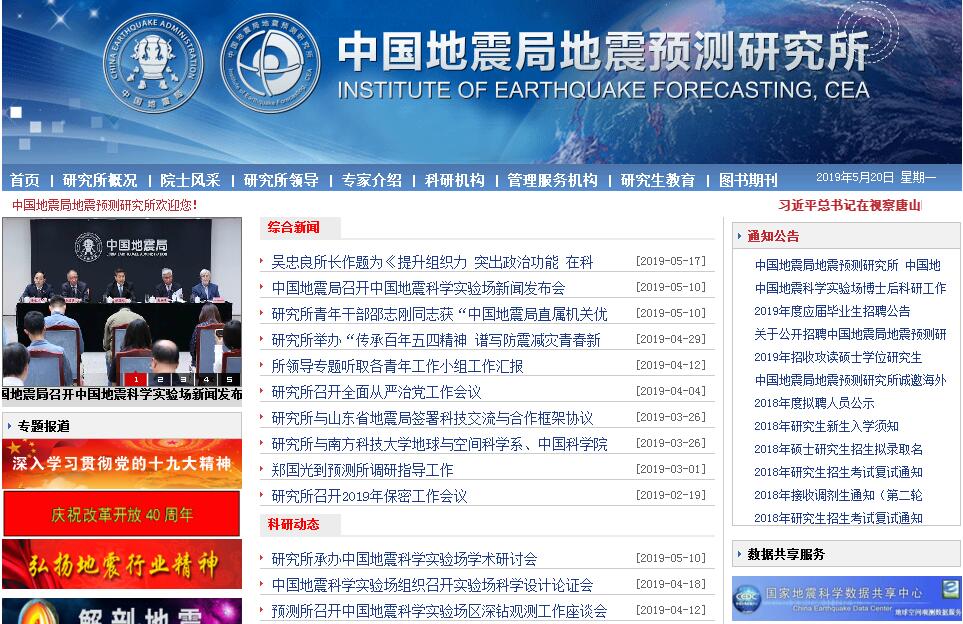Open the 首页 home menu item

point(25,180)
